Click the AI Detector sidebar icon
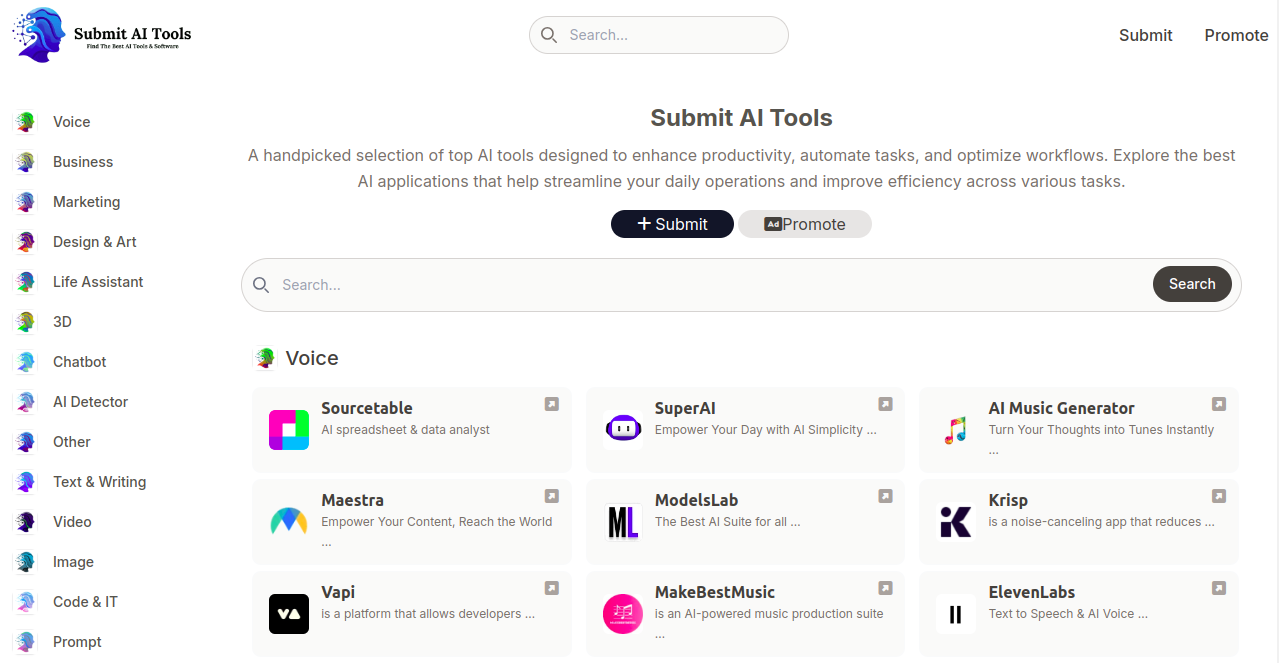The height and width of the screenshot is (663, 1279). tap(24, 402)
